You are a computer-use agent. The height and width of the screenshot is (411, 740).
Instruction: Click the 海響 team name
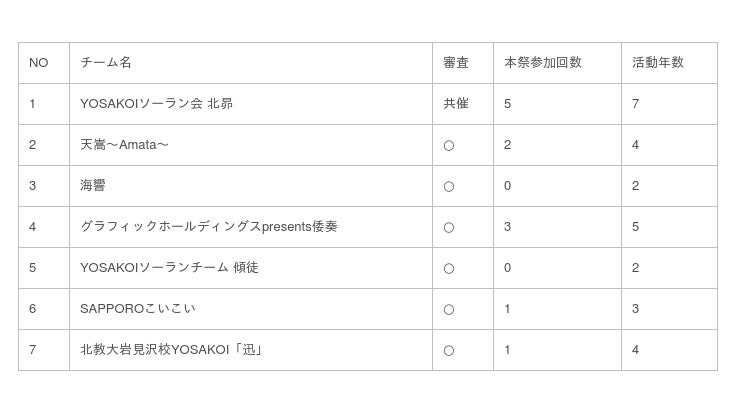(x=93, y=186)
